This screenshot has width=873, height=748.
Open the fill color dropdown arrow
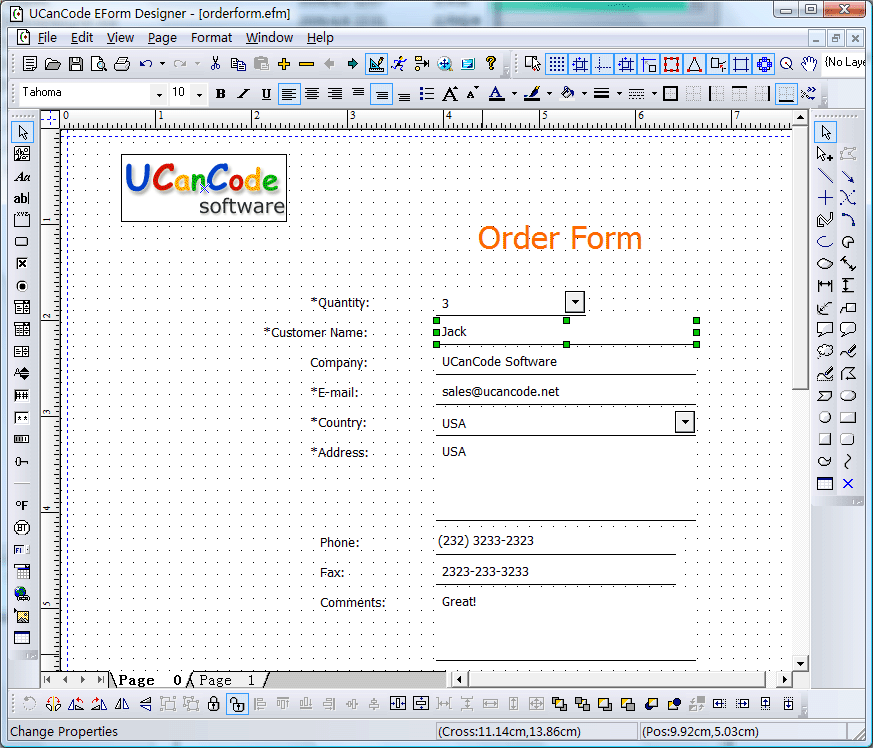584,94
